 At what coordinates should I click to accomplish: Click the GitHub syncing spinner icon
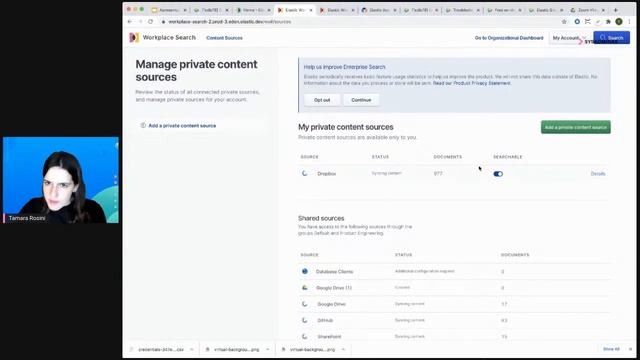(305, 320)
